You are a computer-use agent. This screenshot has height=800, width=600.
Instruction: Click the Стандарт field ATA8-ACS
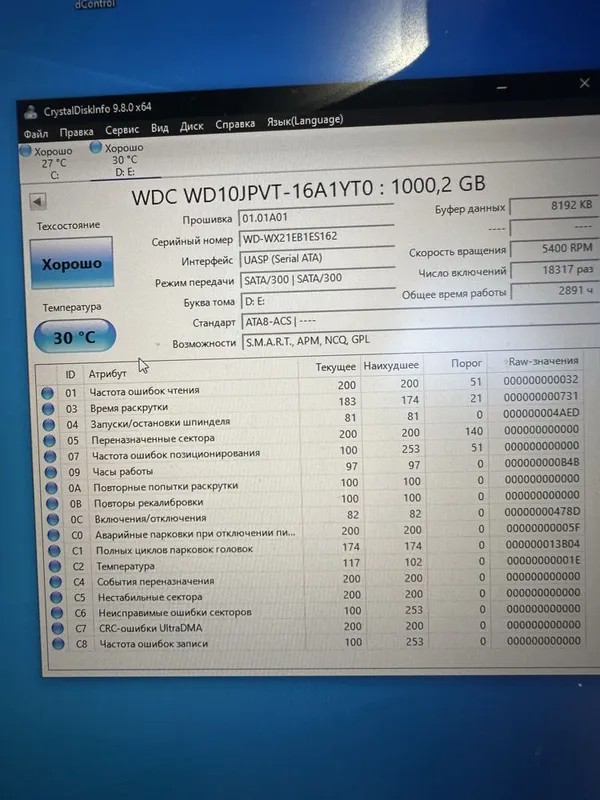coord(420,319)
